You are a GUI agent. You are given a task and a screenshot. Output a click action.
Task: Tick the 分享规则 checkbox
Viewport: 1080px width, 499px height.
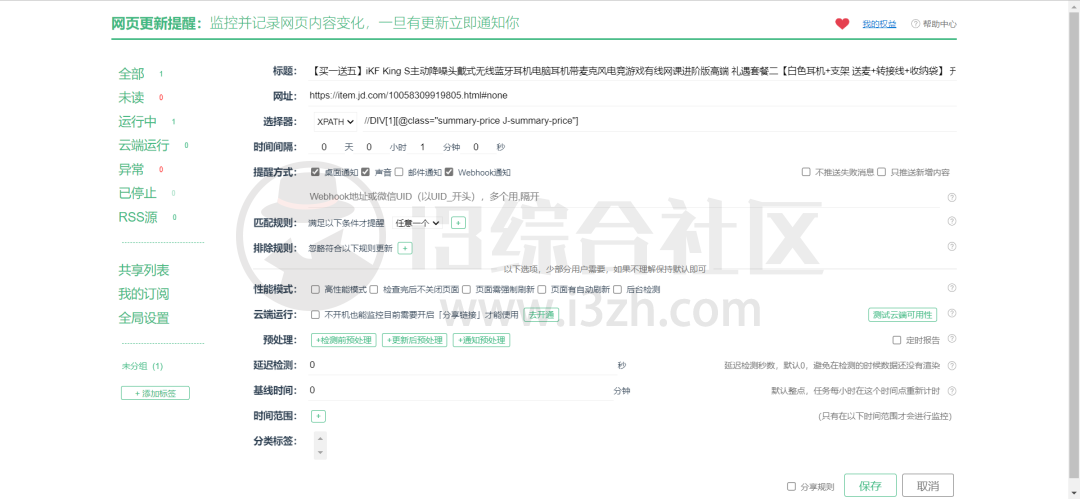[x=791, y=486]
